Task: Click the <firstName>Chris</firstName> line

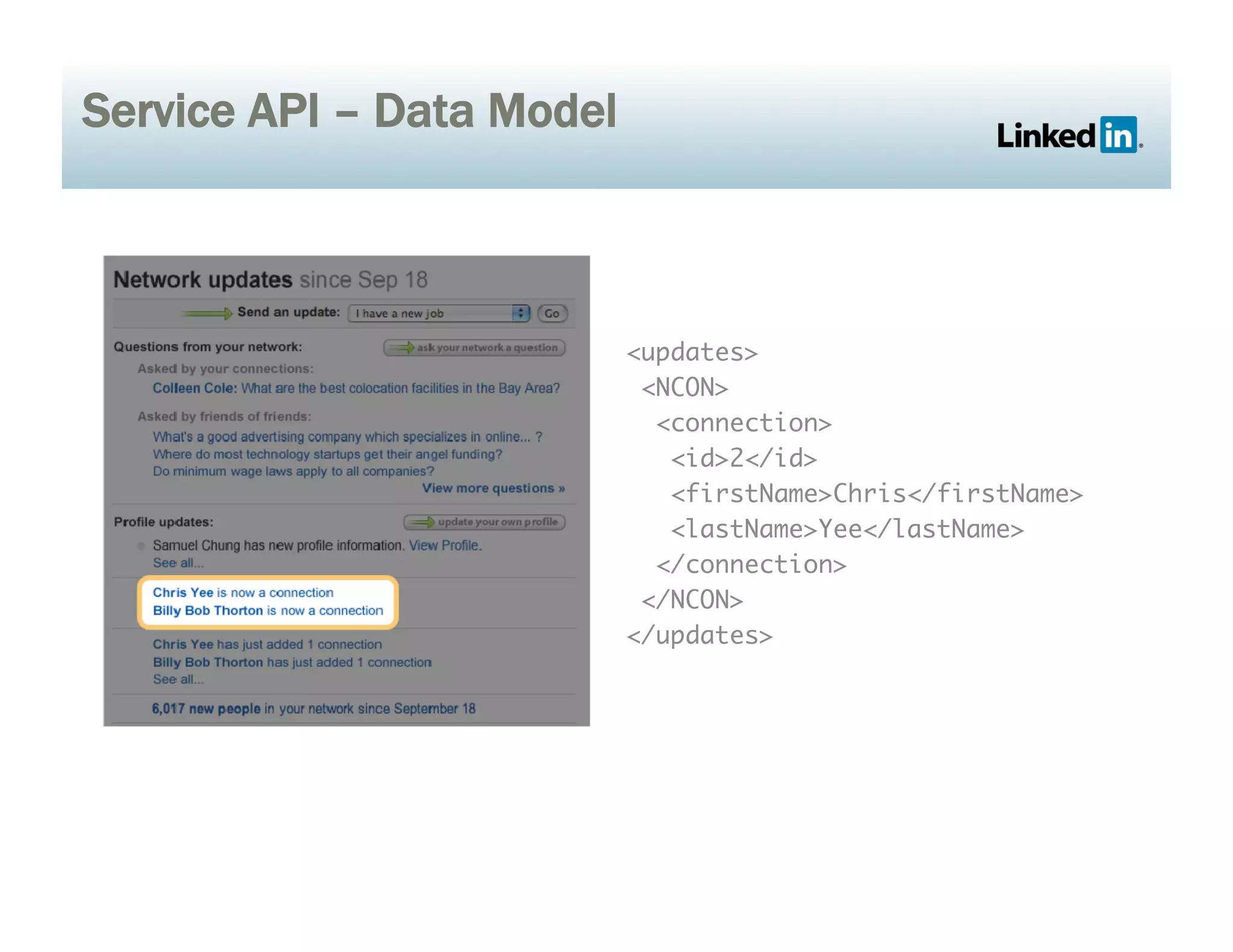Action: (877, 493)
